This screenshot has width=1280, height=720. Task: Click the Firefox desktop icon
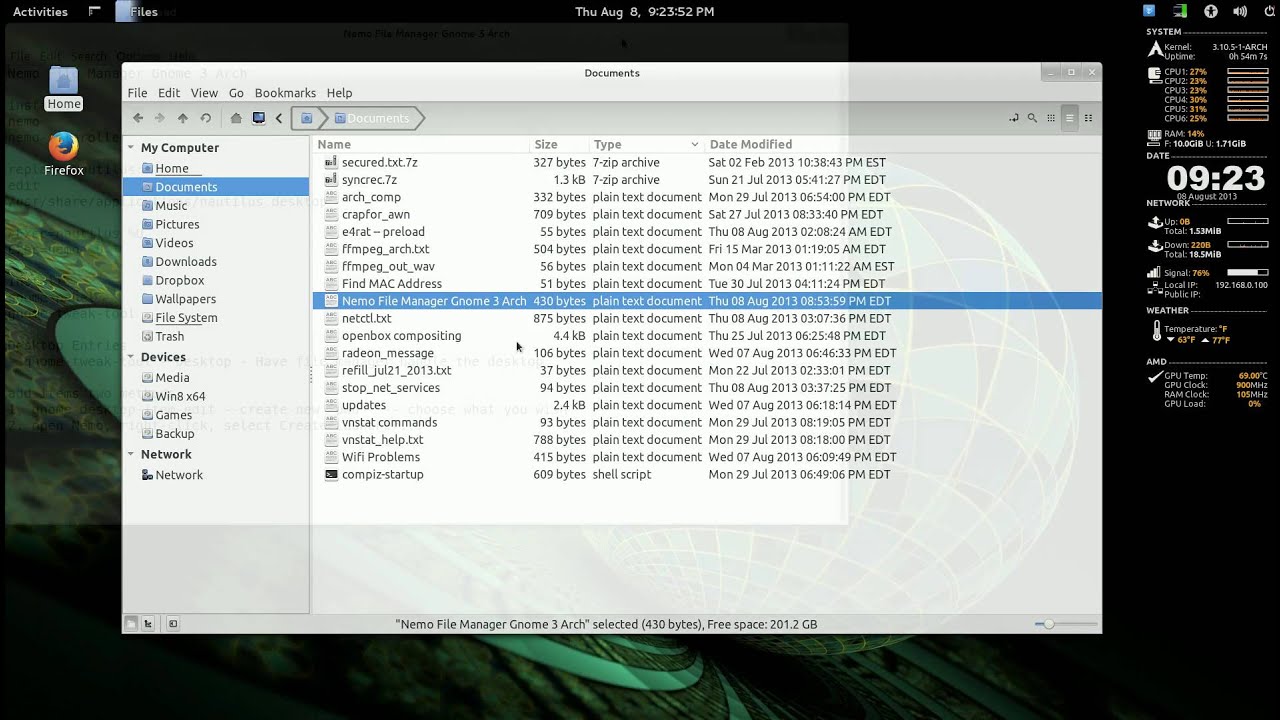click(64, 154)
